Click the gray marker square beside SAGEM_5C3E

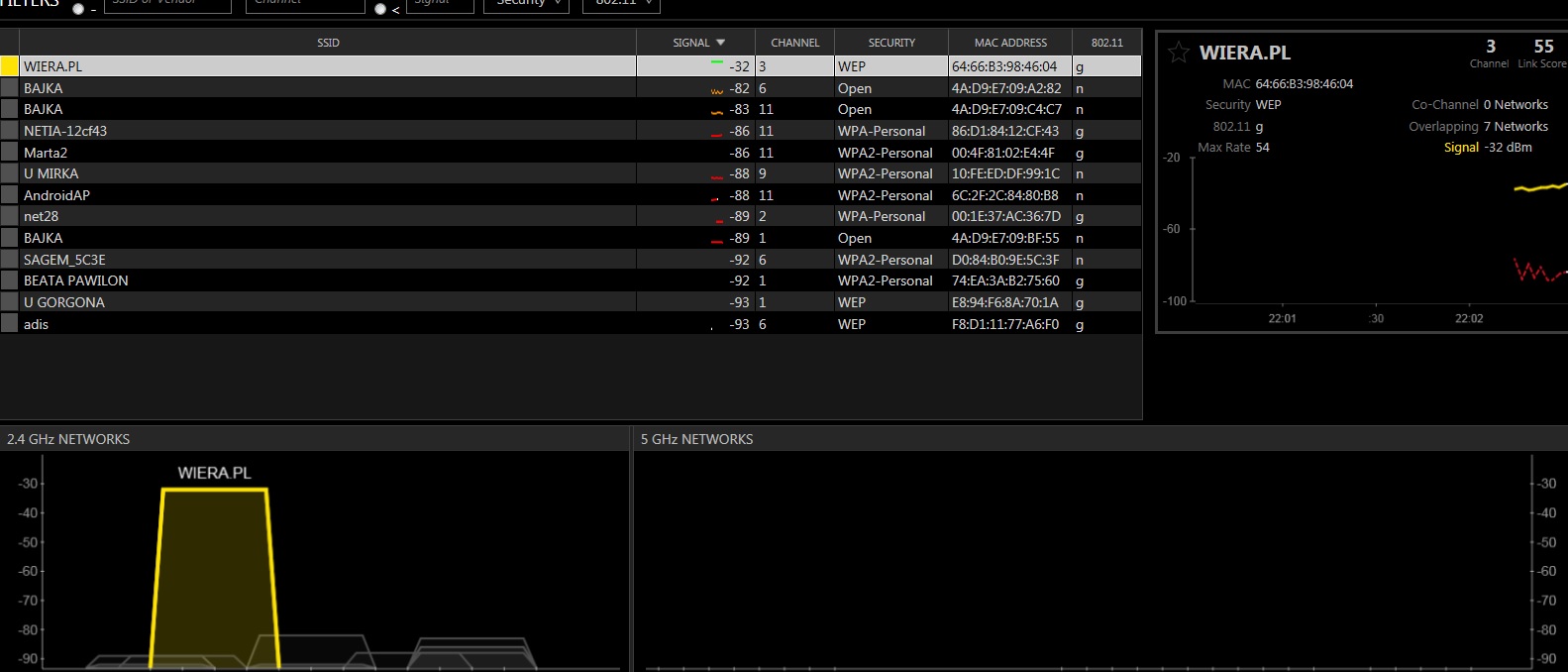[10, 260]
